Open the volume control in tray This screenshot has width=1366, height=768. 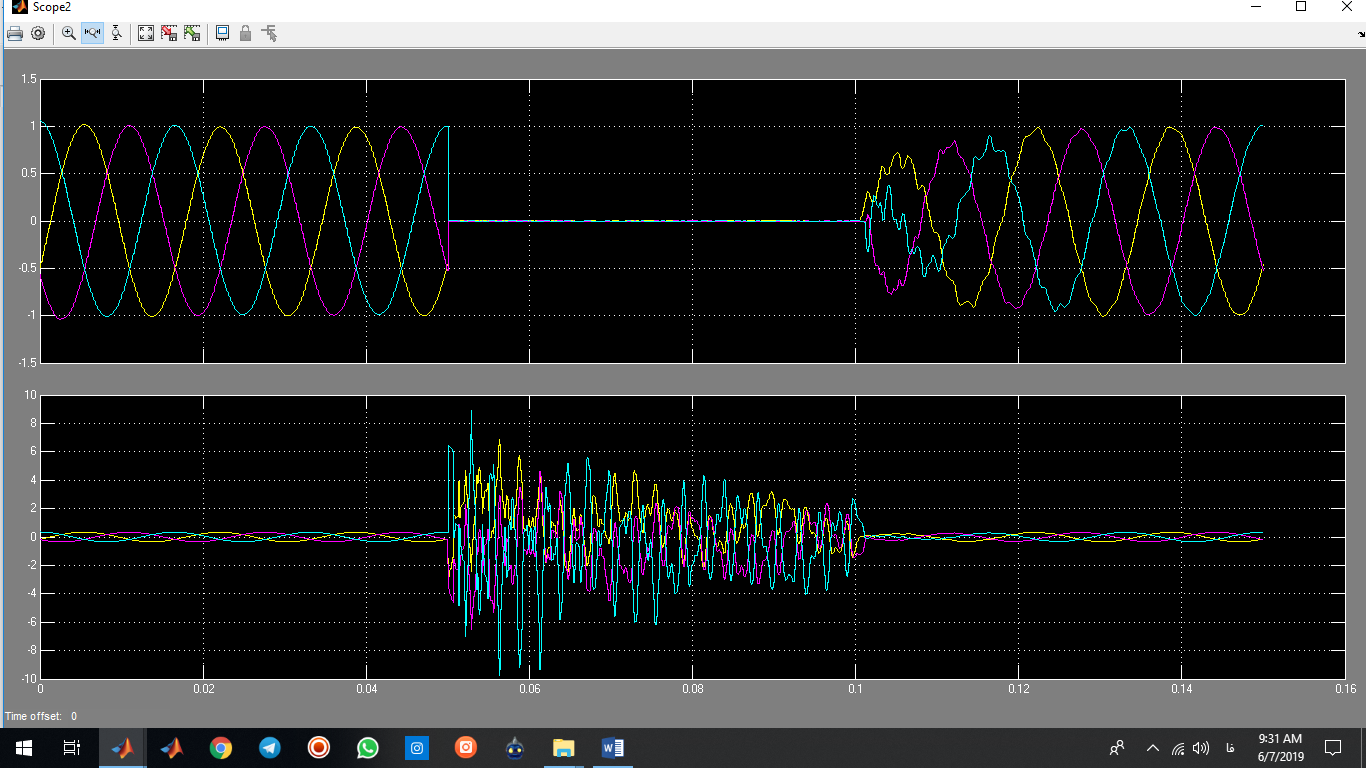[x=1201, y=748]
